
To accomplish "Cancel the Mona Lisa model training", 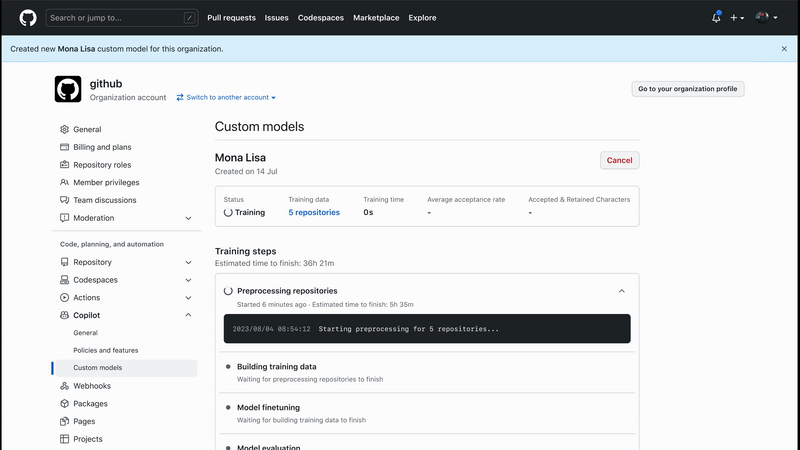I will (619, 160).
